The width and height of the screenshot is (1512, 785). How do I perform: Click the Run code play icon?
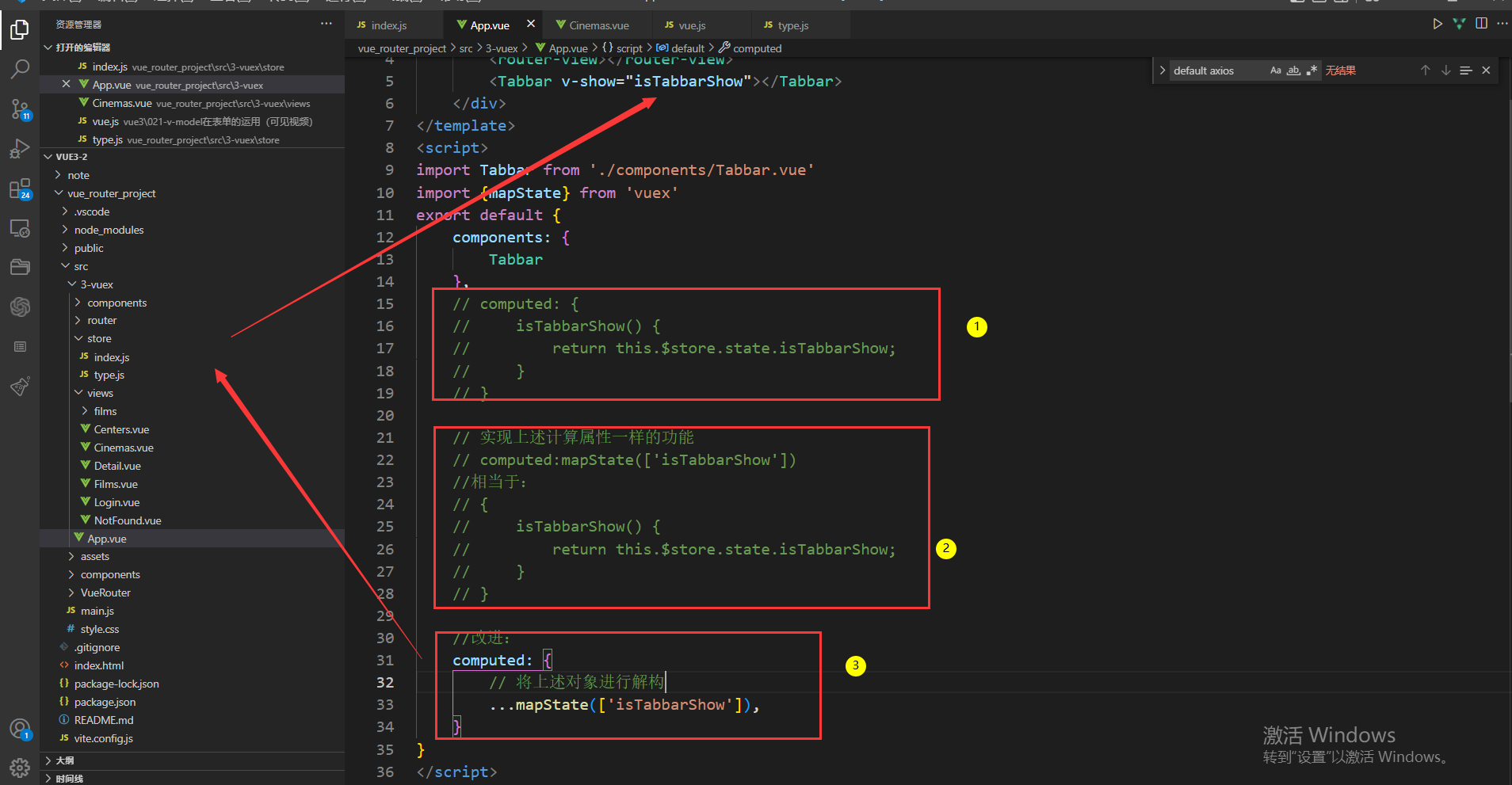1438,24
